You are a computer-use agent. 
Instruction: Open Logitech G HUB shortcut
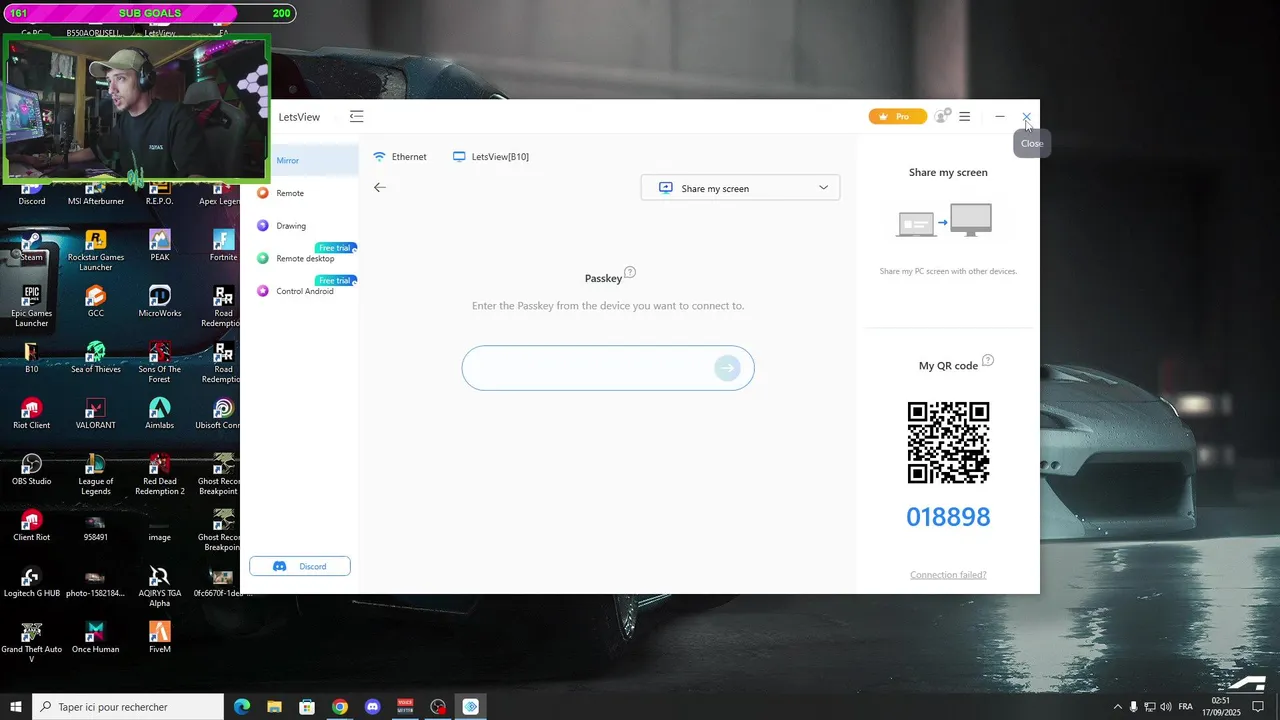coord(32,582)
